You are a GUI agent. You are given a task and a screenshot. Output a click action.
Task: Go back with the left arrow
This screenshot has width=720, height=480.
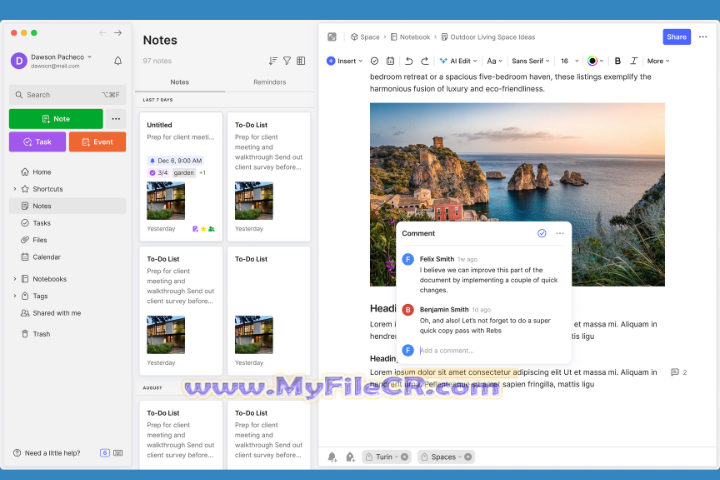(x=103, y=33)
